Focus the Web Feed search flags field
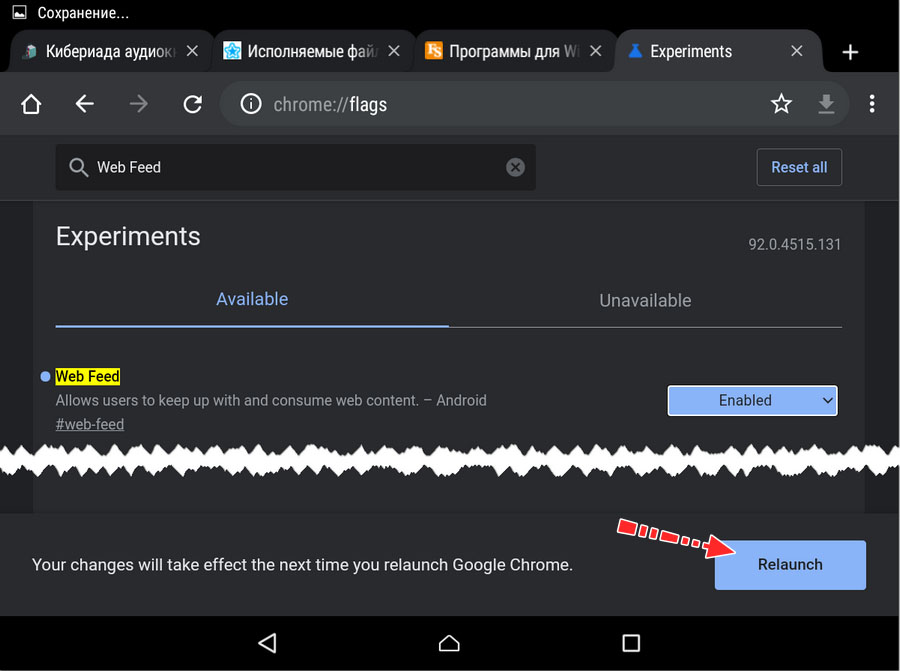The width and height of the screenshot is (900, 671). 296,167
